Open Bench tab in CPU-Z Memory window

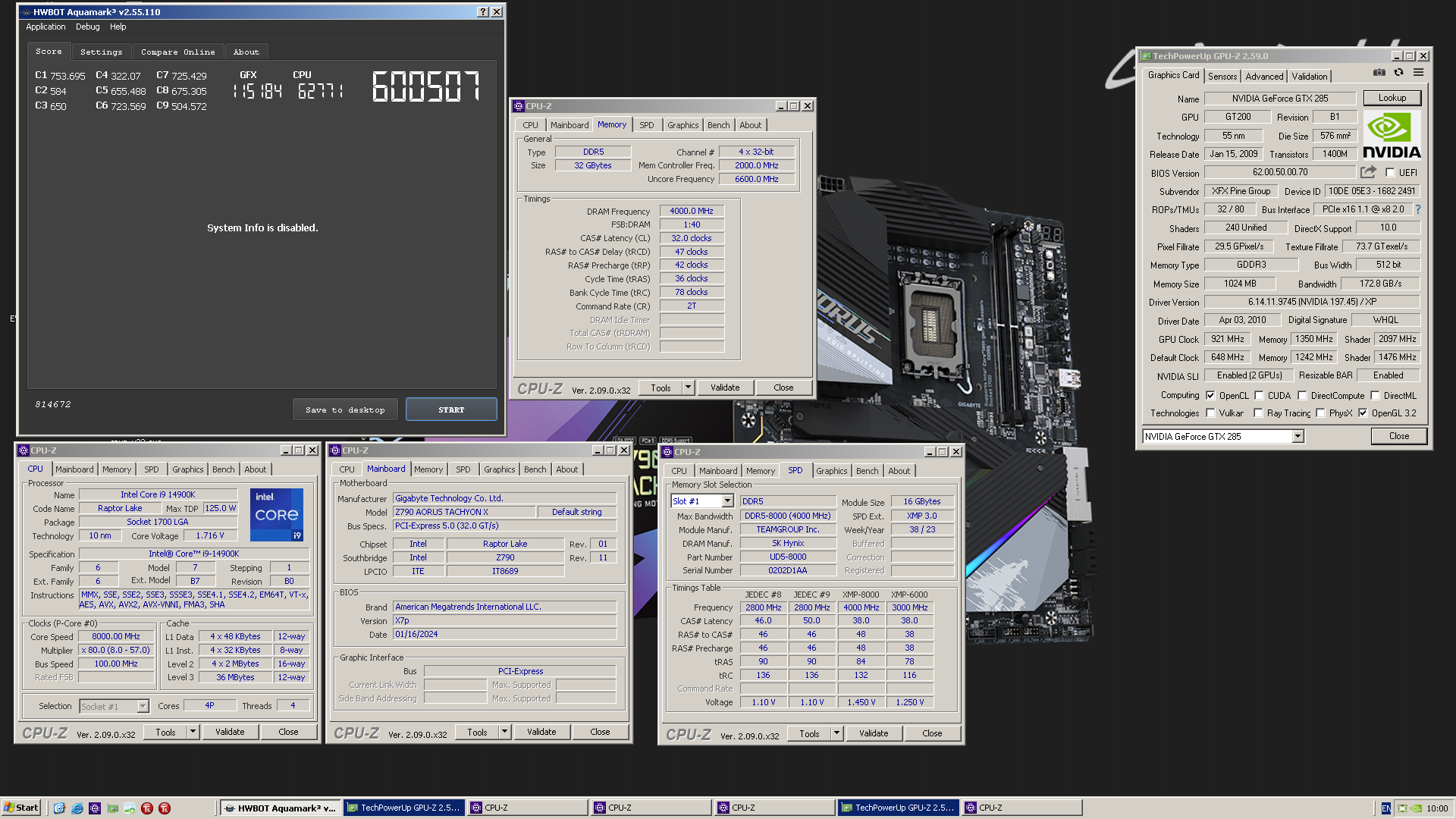718,125
